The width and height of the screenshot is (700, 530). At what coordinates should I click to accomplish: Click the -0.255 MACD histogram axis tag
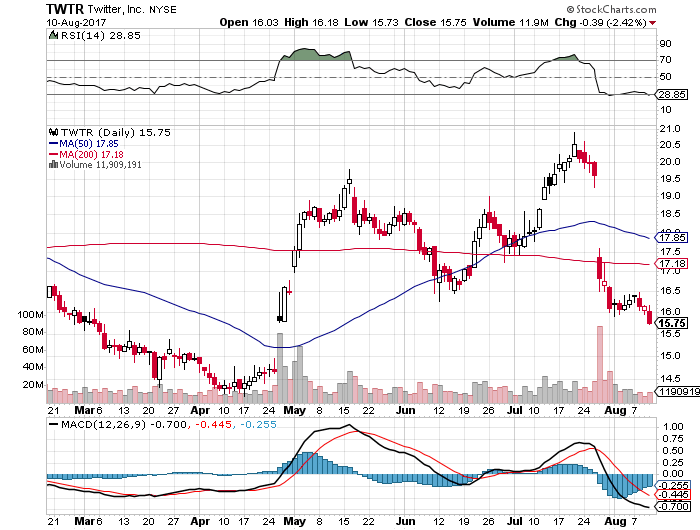tap(672, 485)
